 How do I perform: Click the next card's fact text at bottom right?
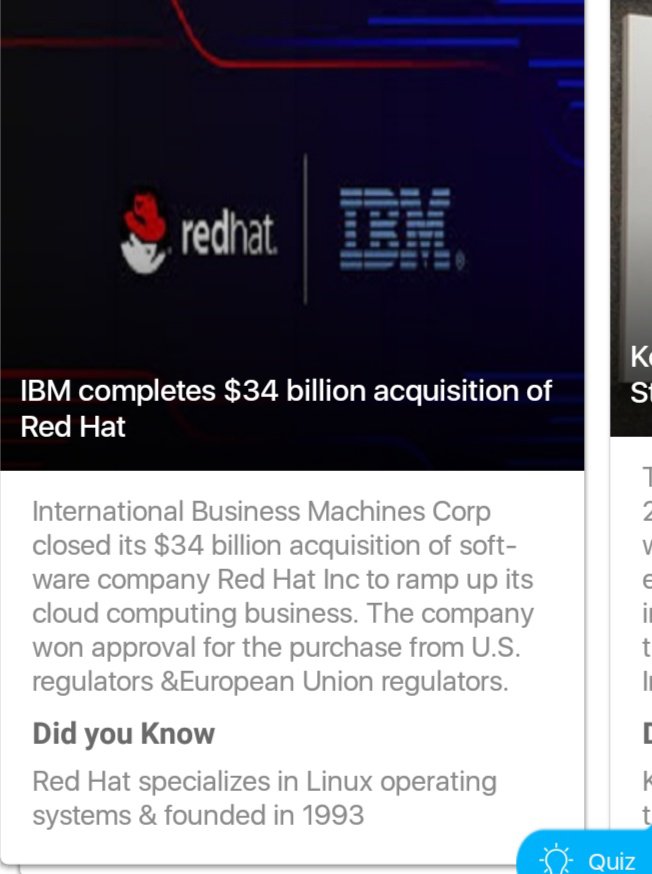(x=646, y=797)
